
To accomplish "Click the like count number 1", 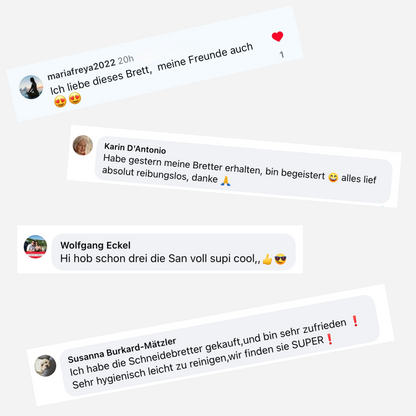I will [x=282, y=54].
